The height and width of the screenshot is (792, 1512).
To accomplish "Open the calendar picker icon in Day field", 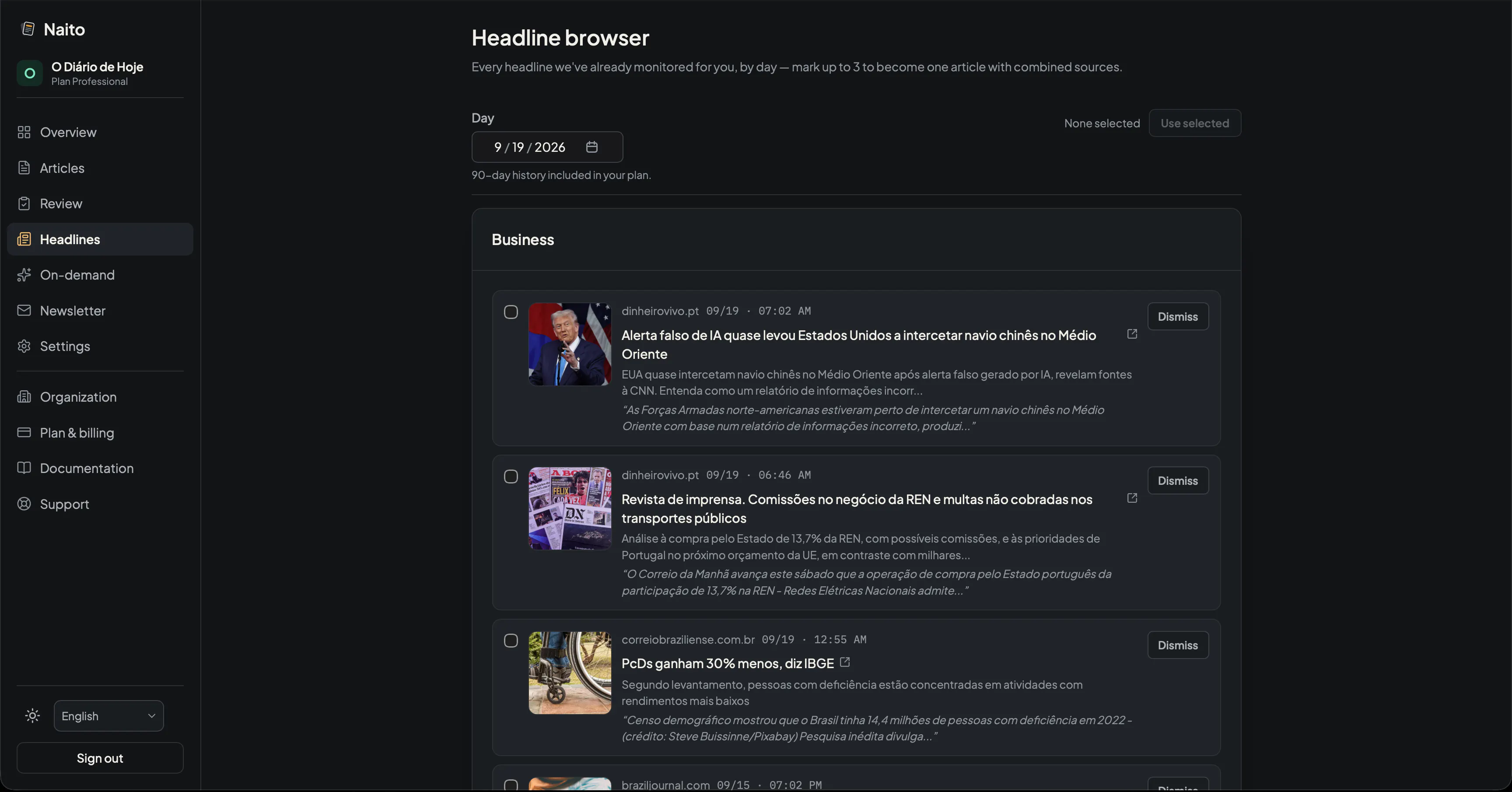I will 591,147.
